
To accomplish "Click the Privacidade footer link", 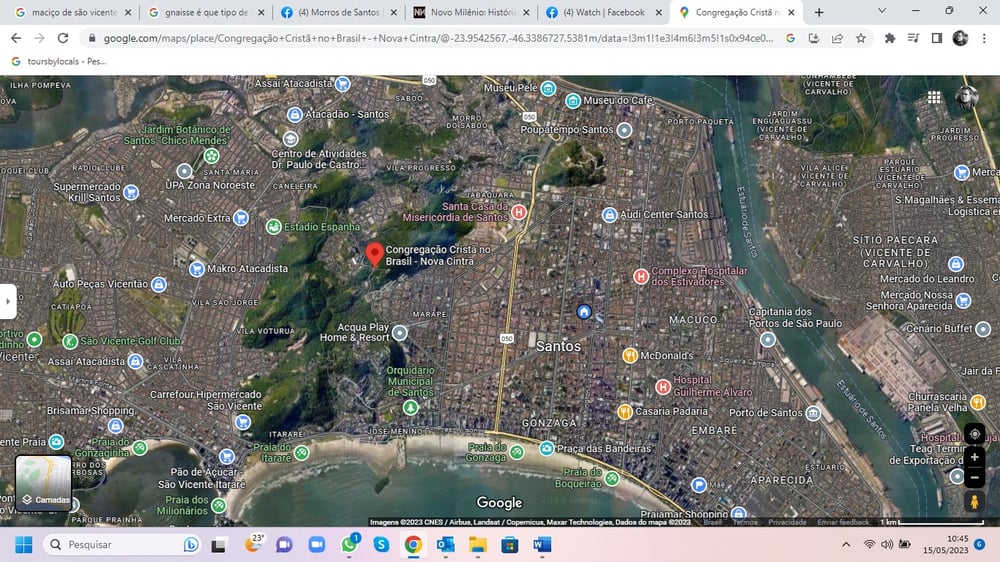I will [x=787, y=522].
